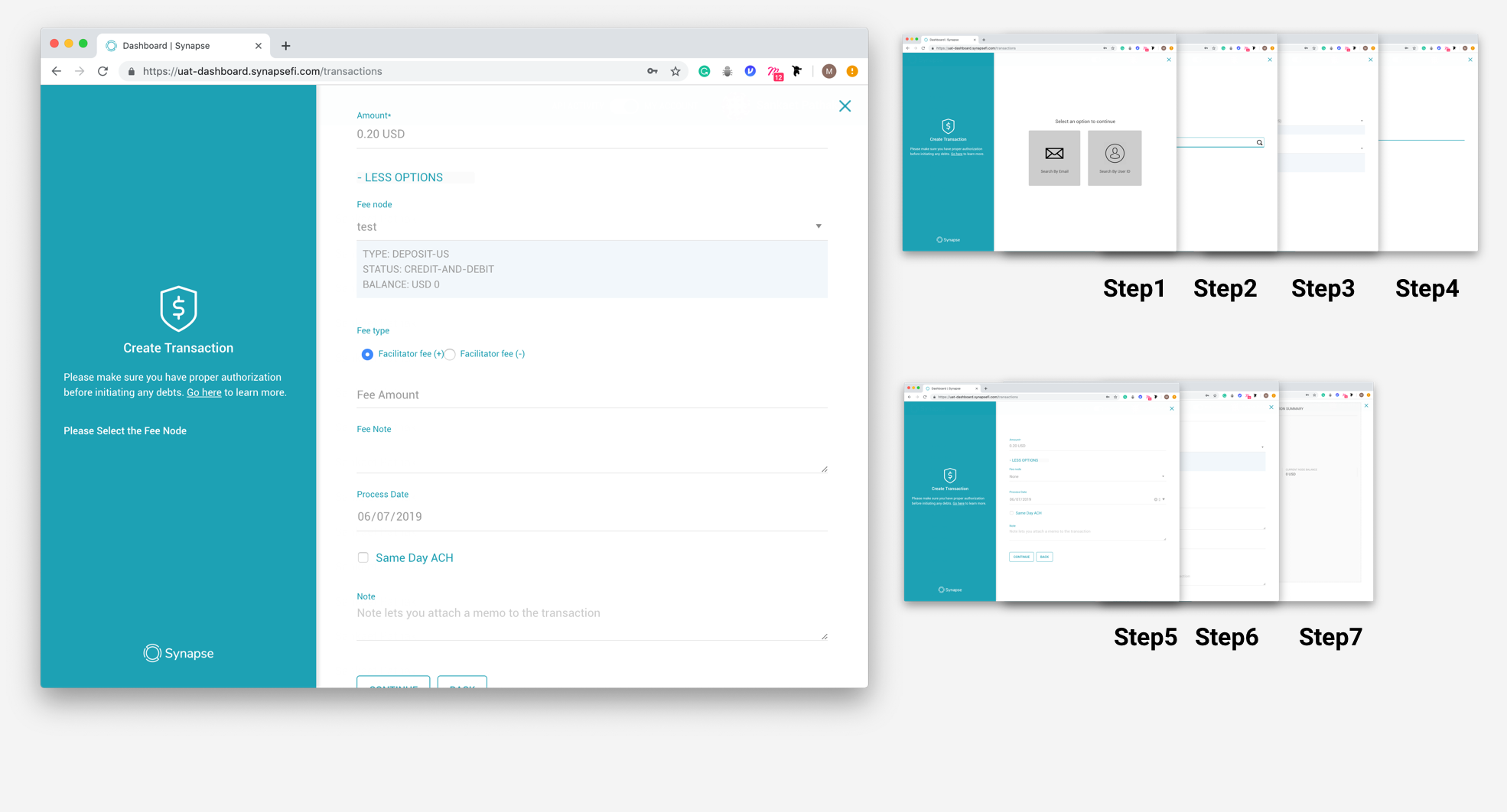Click the browser reload icon

click(x=103, y=71)
